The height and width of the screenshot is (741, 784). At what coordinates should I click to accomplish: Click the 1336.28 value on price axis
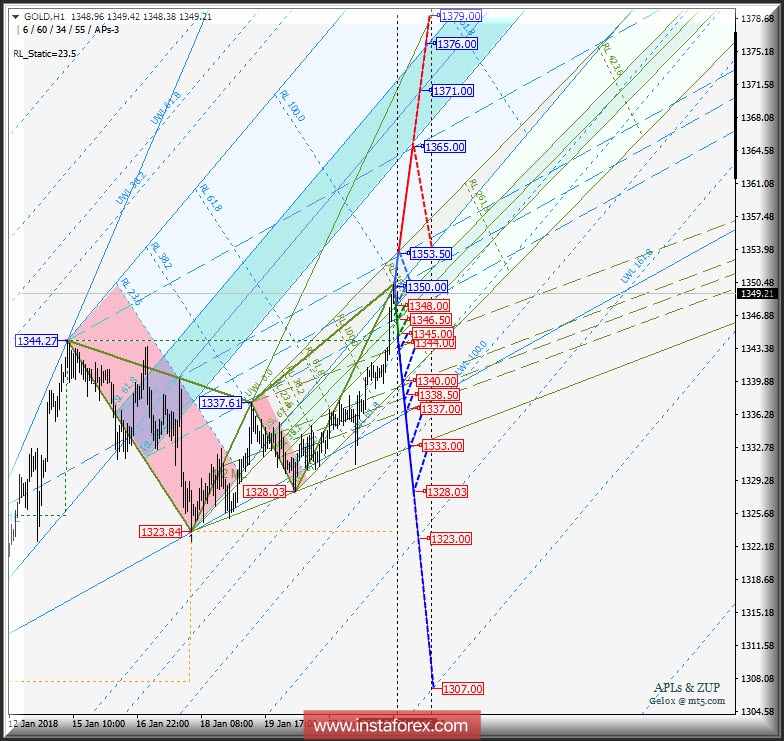pos(757,414)
